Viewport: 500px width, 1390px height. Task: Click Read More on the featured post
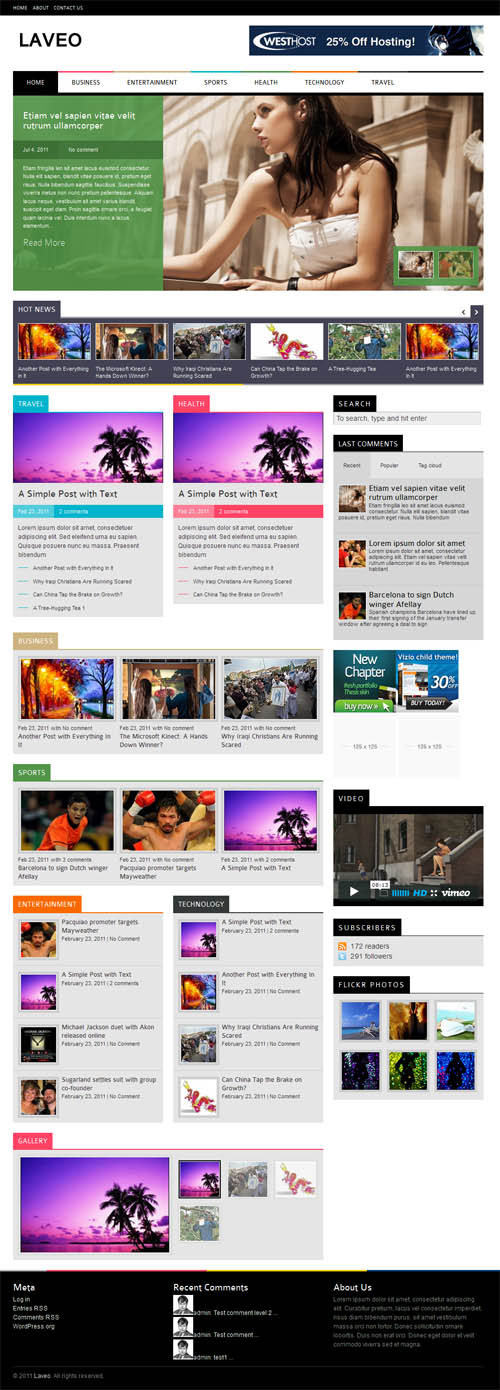[44, 242]
